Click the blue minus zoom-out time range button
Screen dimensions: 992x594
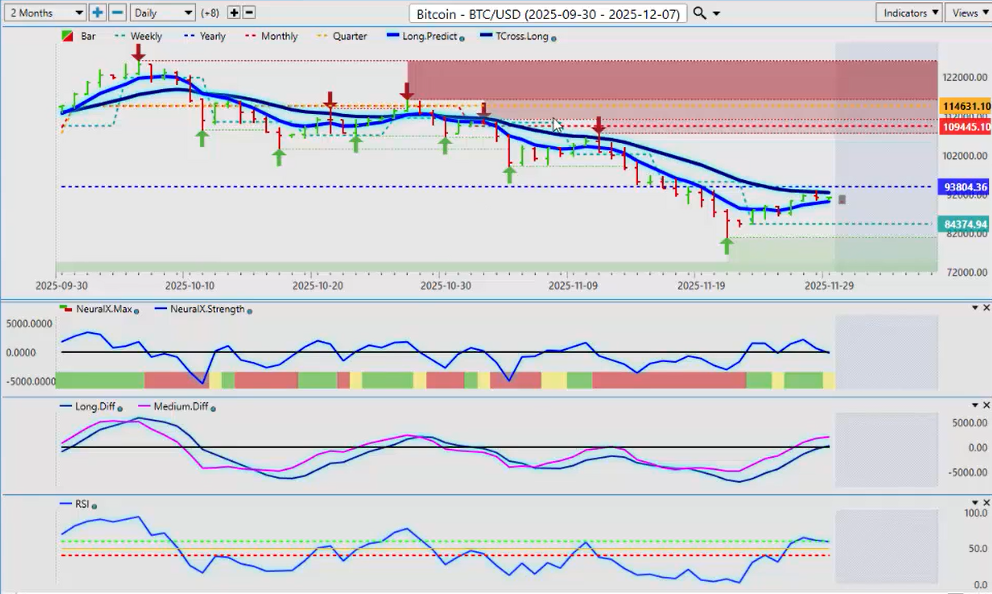(x=117, y=13)
